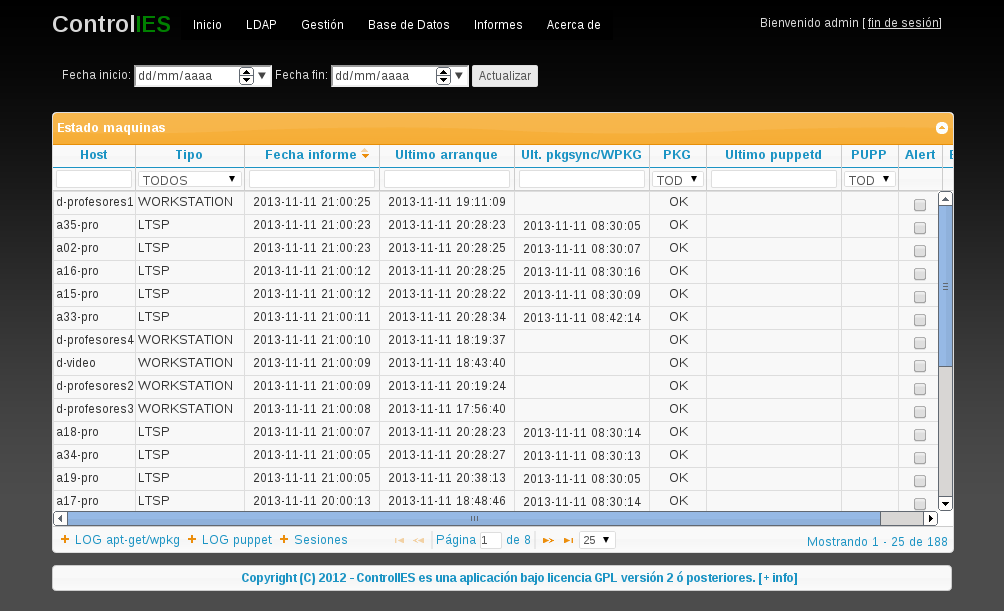The height and width of the screenshot is (611, 1004).
Task: Click the Actualizar button
Action: tap(505, 76)
